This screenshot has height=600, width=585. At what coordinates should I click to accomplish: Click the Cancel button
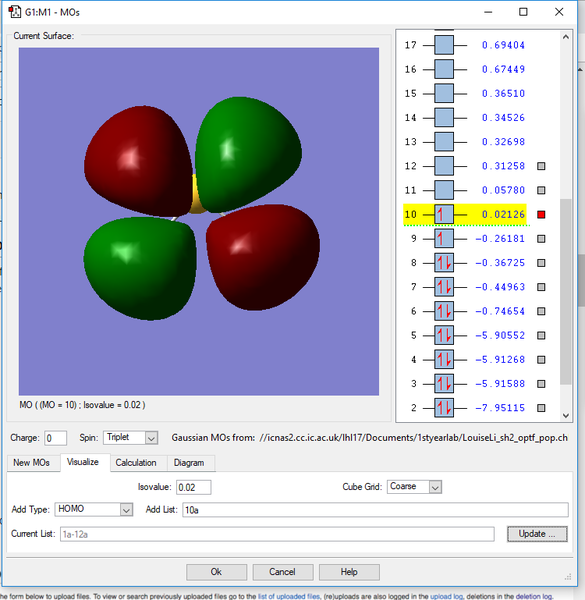[x=282, y=572]
